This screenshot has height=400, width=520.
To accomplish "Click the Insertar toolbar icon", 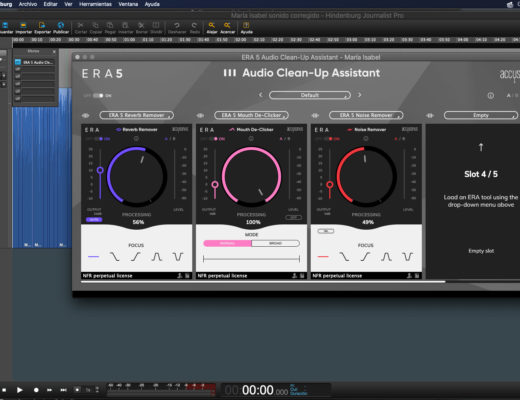I will (x=125, y=25).
